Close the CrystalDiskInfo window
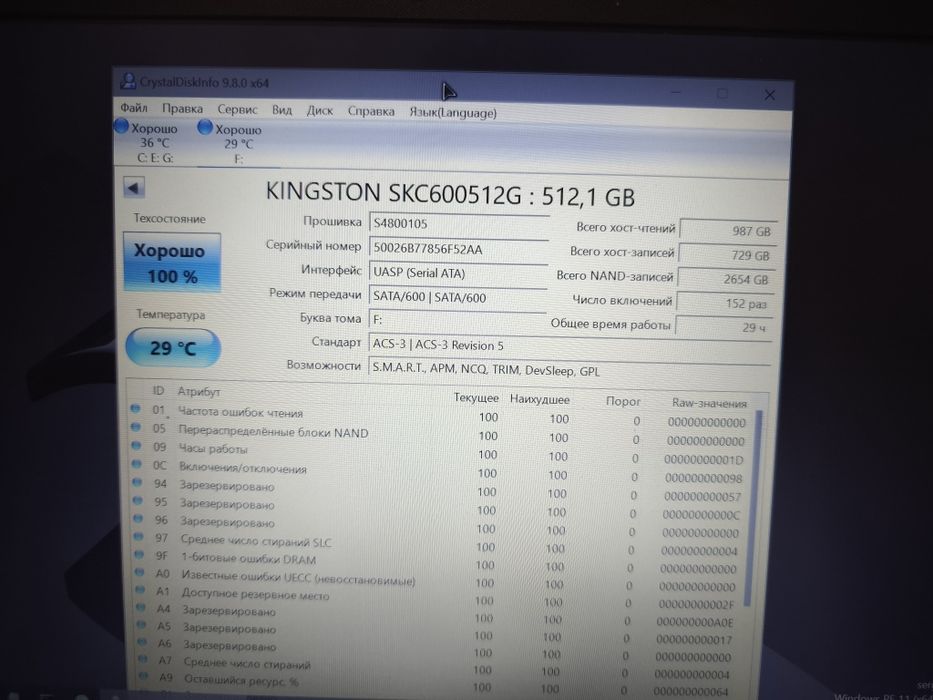The image size is (933, 700). [x=769, y=95]
